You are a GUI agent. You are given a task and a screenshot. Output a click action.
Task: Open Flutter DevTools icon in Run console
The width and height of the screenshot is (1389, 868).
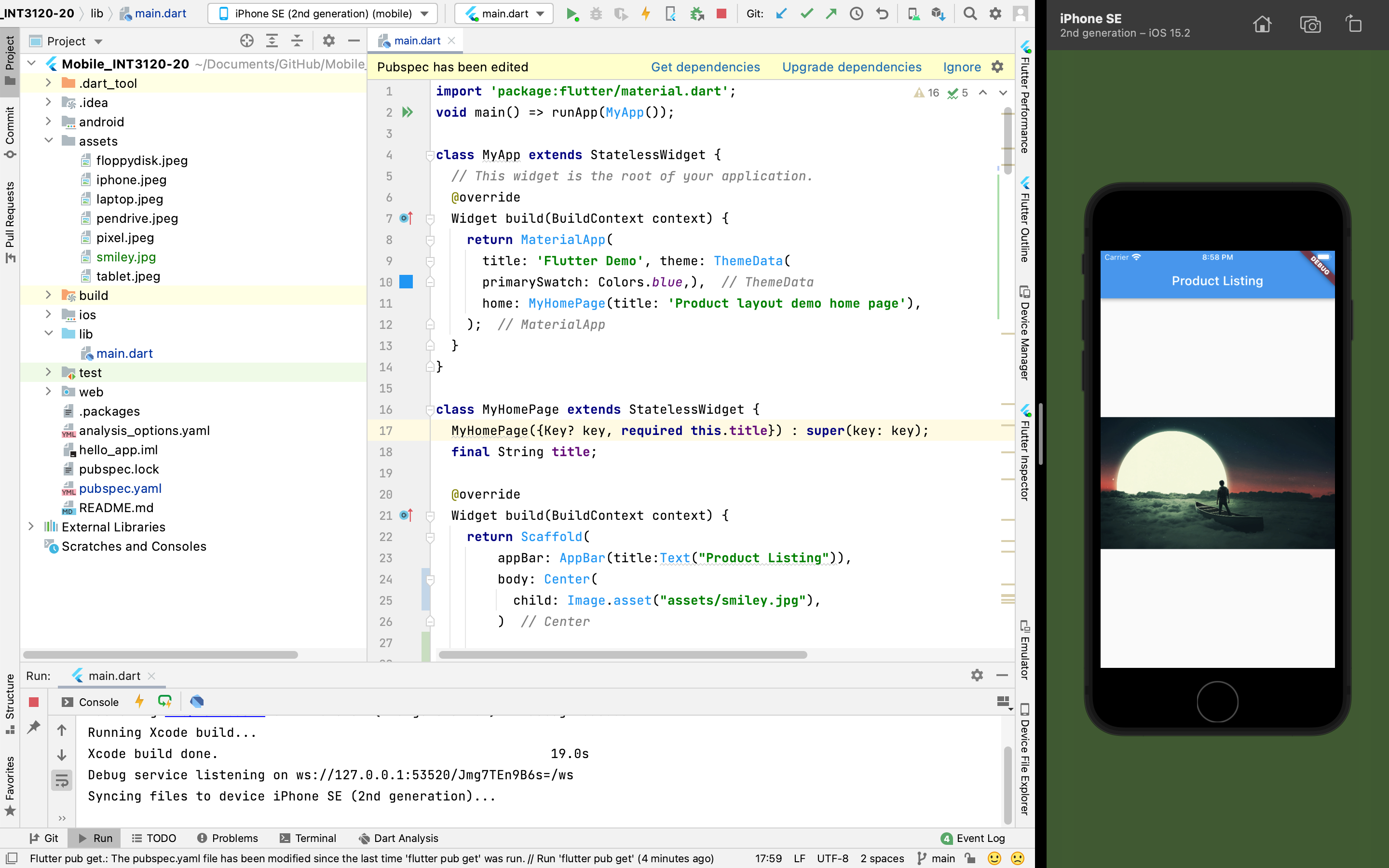tap(197, 702)
